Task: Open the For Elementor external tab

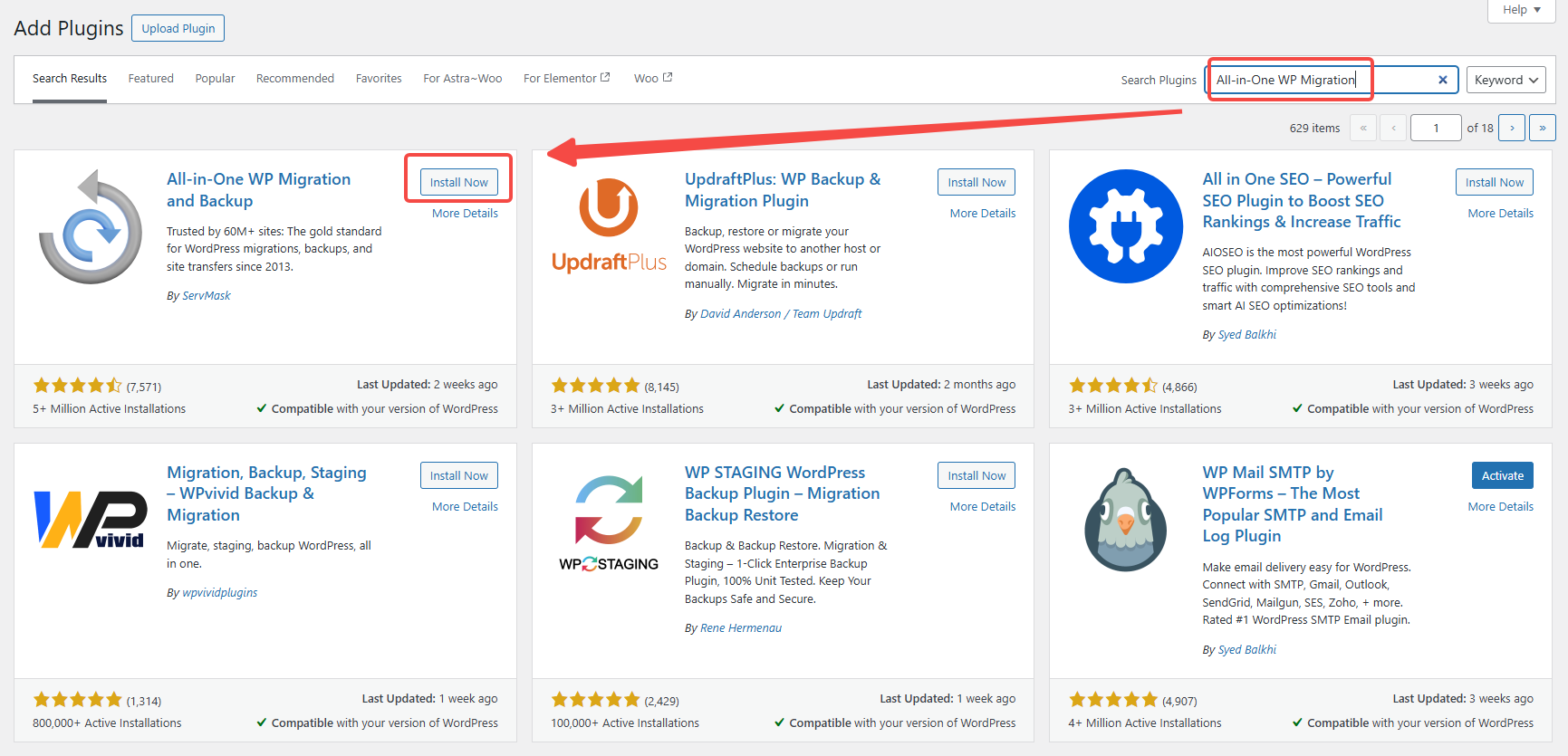Action: (x=566, y=79)
